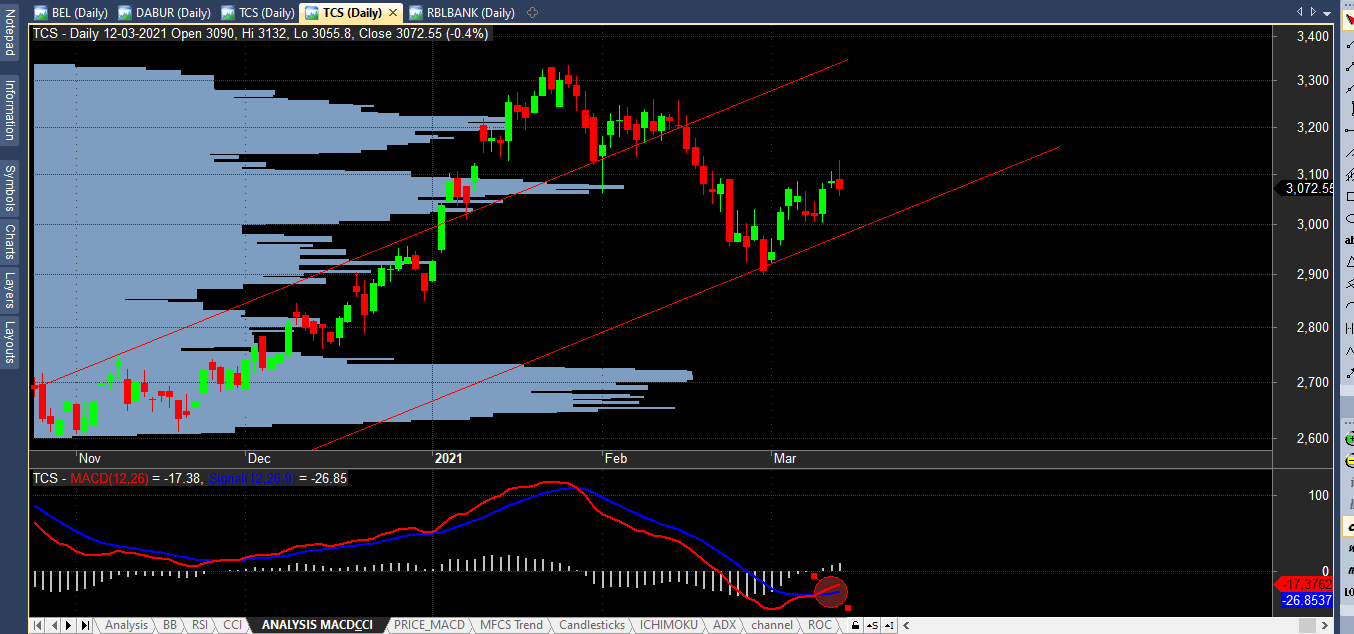
Task: Show the Symbols side panel
Action: point(9,187)
